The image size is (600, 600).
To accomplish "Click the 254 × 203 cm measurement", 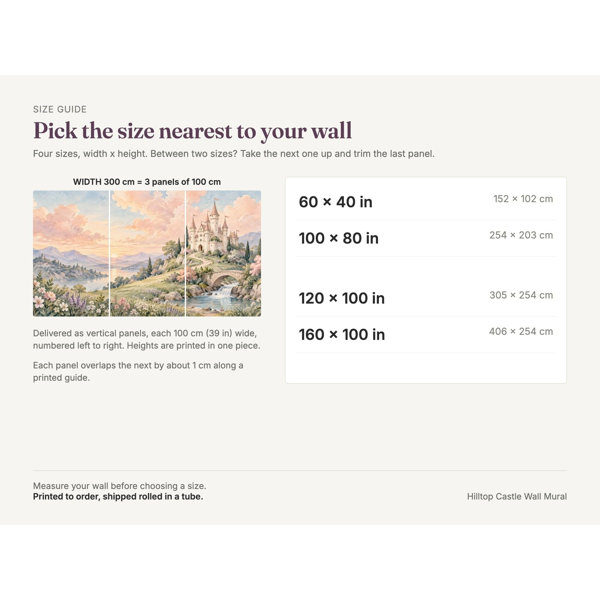I will tap(521, 235).
